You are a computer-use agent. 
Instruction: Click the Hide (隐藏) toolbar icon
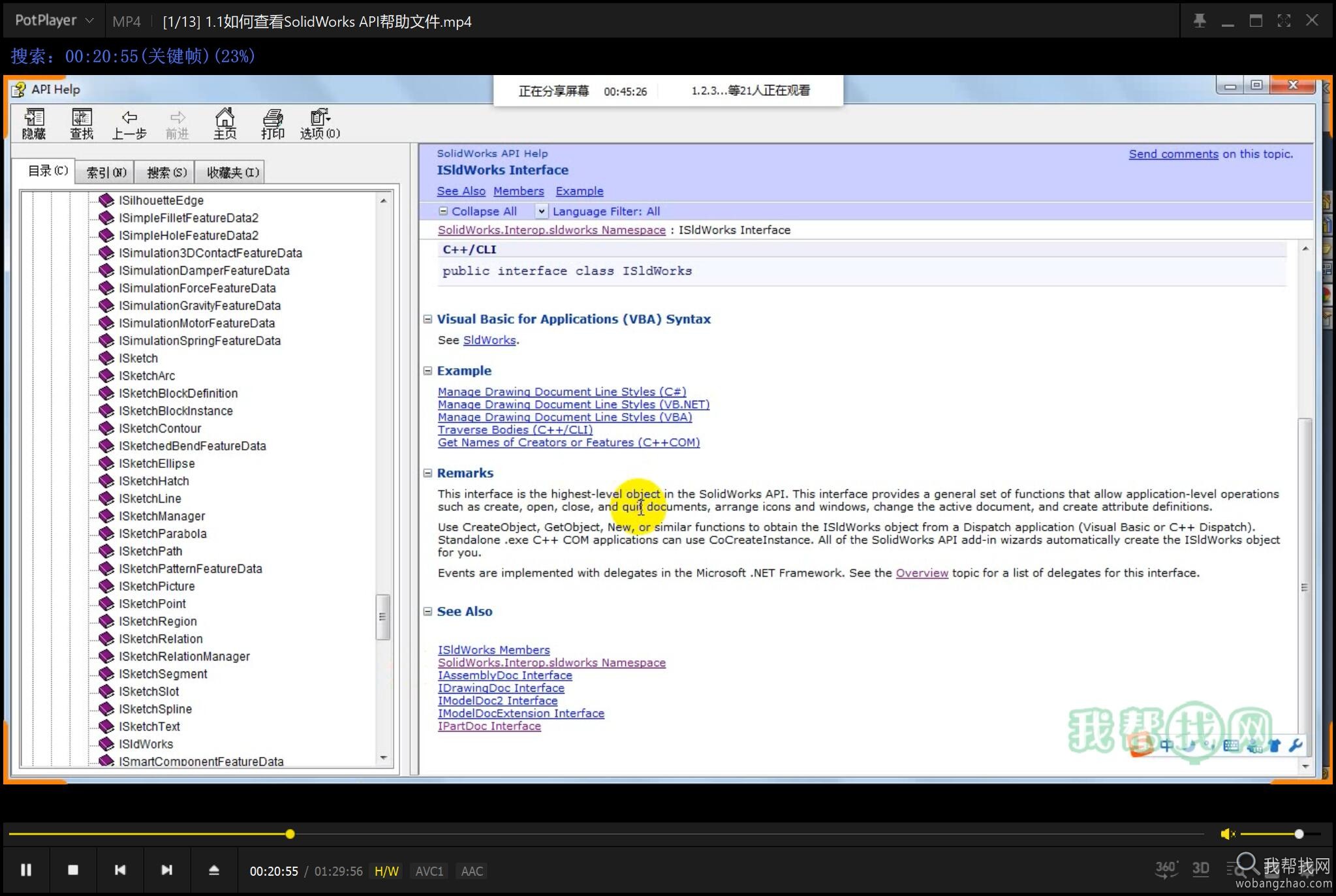point(34,124)
